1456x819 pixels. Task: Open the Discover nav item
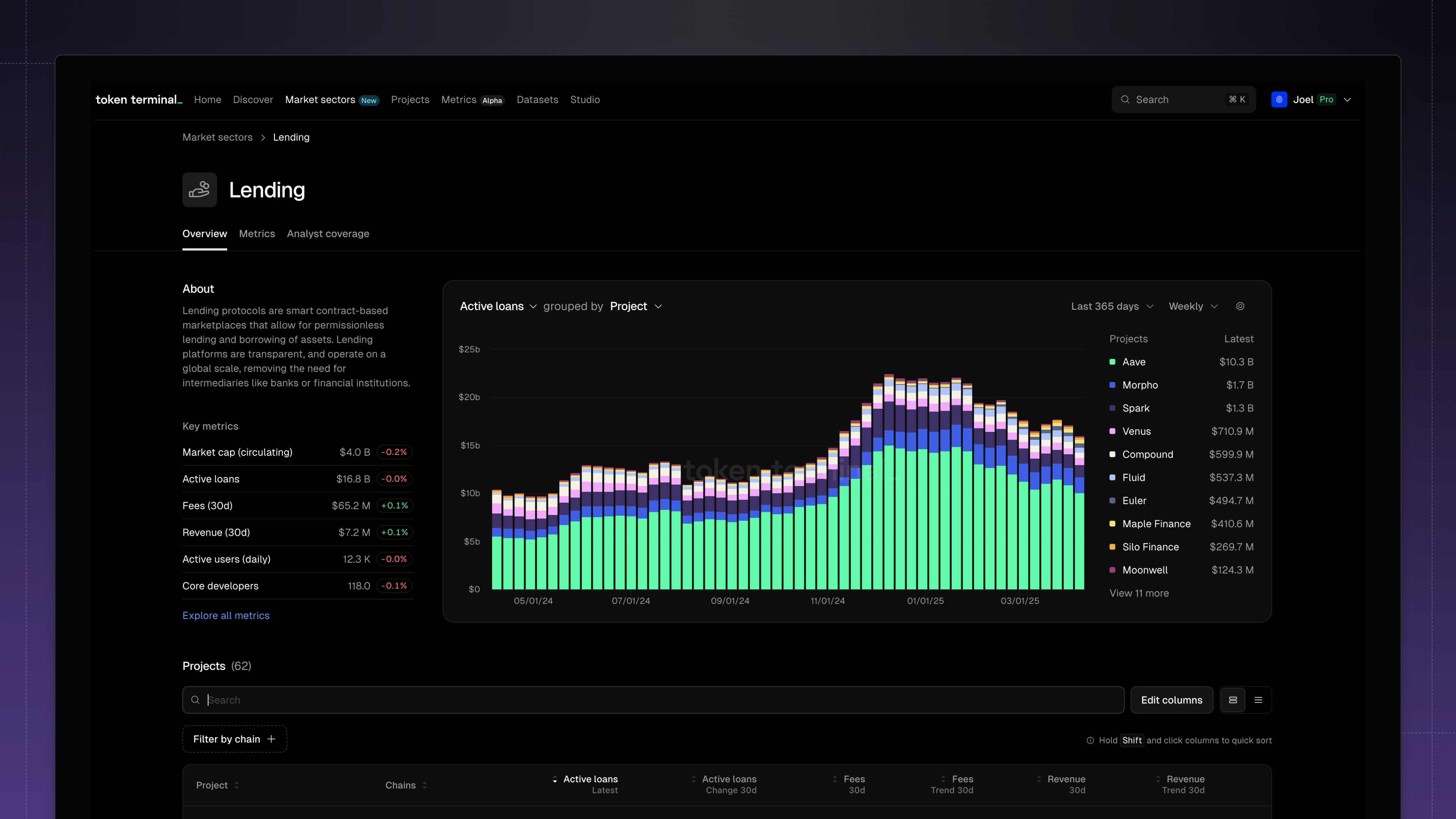tap(253, 99)
